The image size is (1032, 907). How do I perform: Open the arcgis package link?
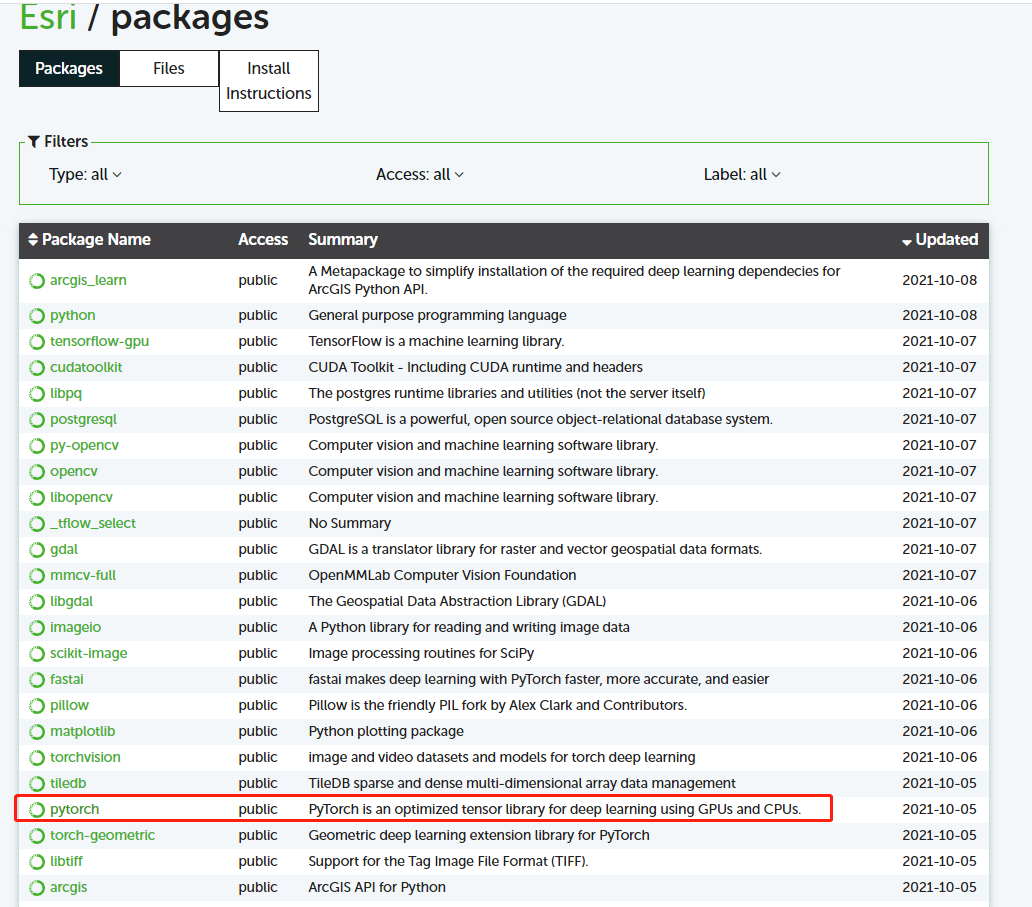click(68, 887)
